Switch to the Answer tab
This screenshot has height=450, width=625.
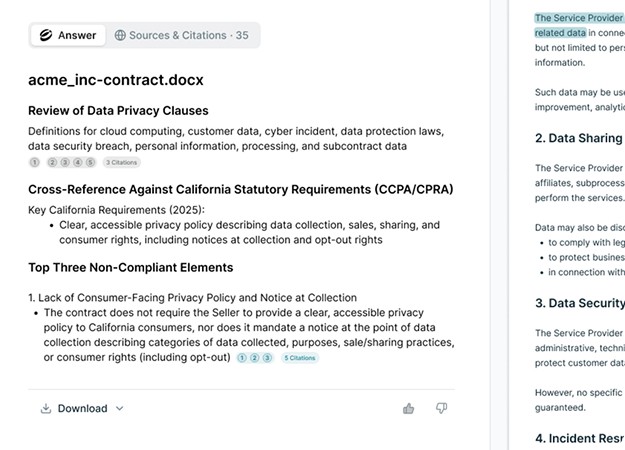pos(68,35)
